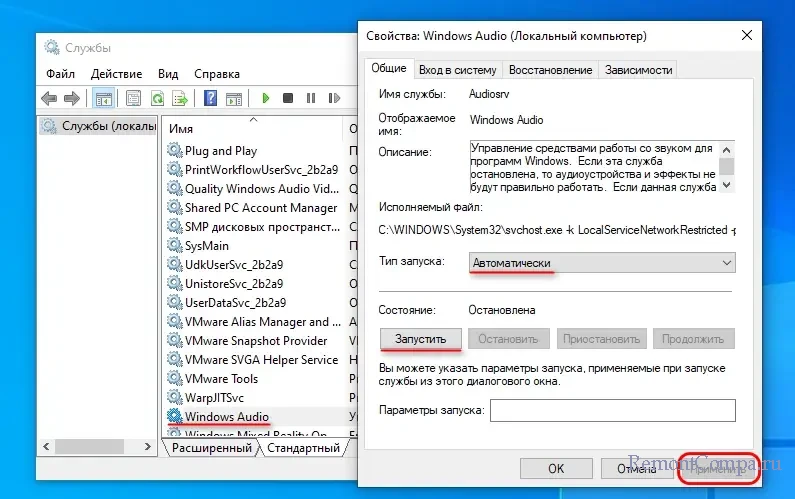
Task: Click gear icon next to SysMain
Action: tap(174, 245)
